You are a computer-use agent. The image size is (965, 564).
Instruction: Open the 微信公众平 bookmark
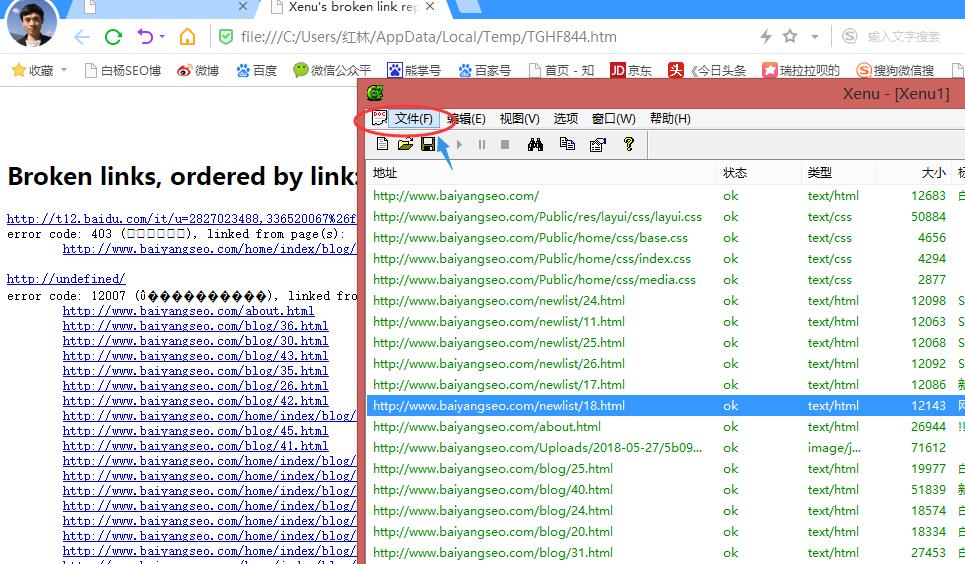click(x=332, y=70)
